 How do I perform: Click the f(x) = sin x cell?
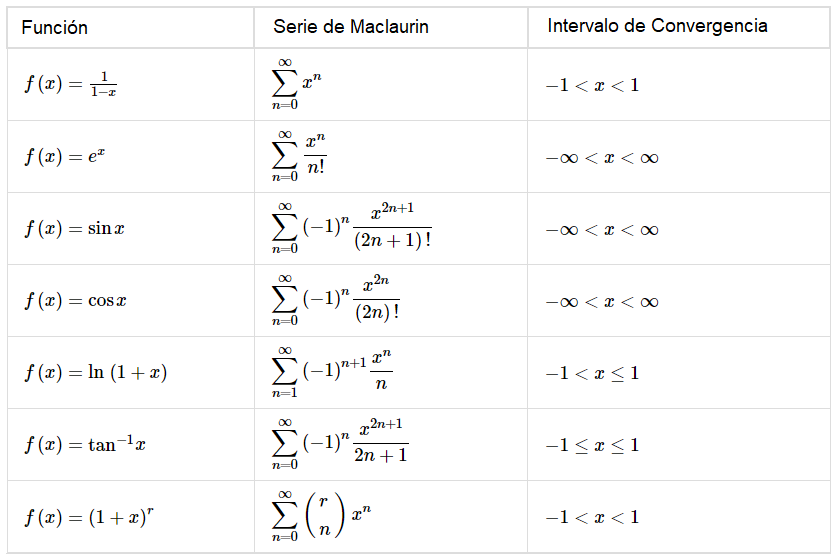click(75, 229)
